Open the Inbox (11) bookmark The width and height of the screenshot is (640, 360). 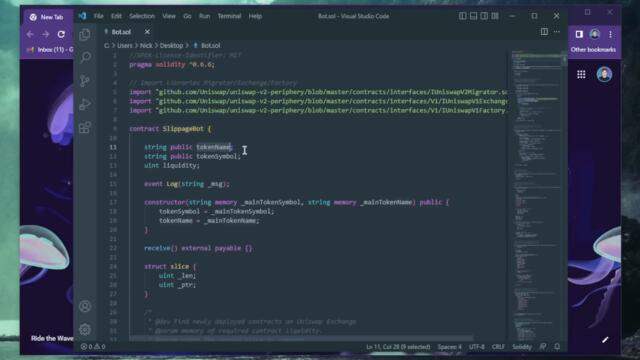point(50,50)
